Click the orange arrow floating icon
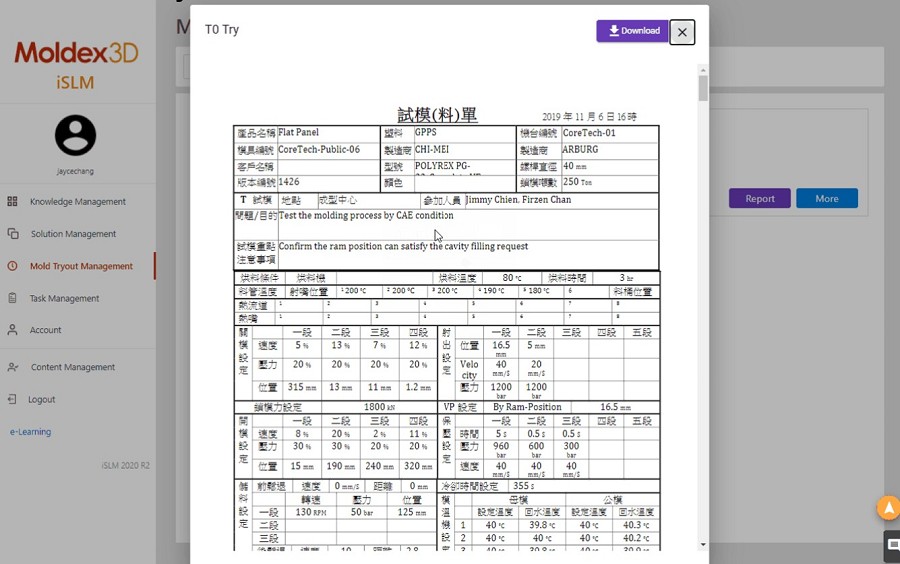Image resolution: width=900 pixels, height=564 pixels. [x=889, y=508]
